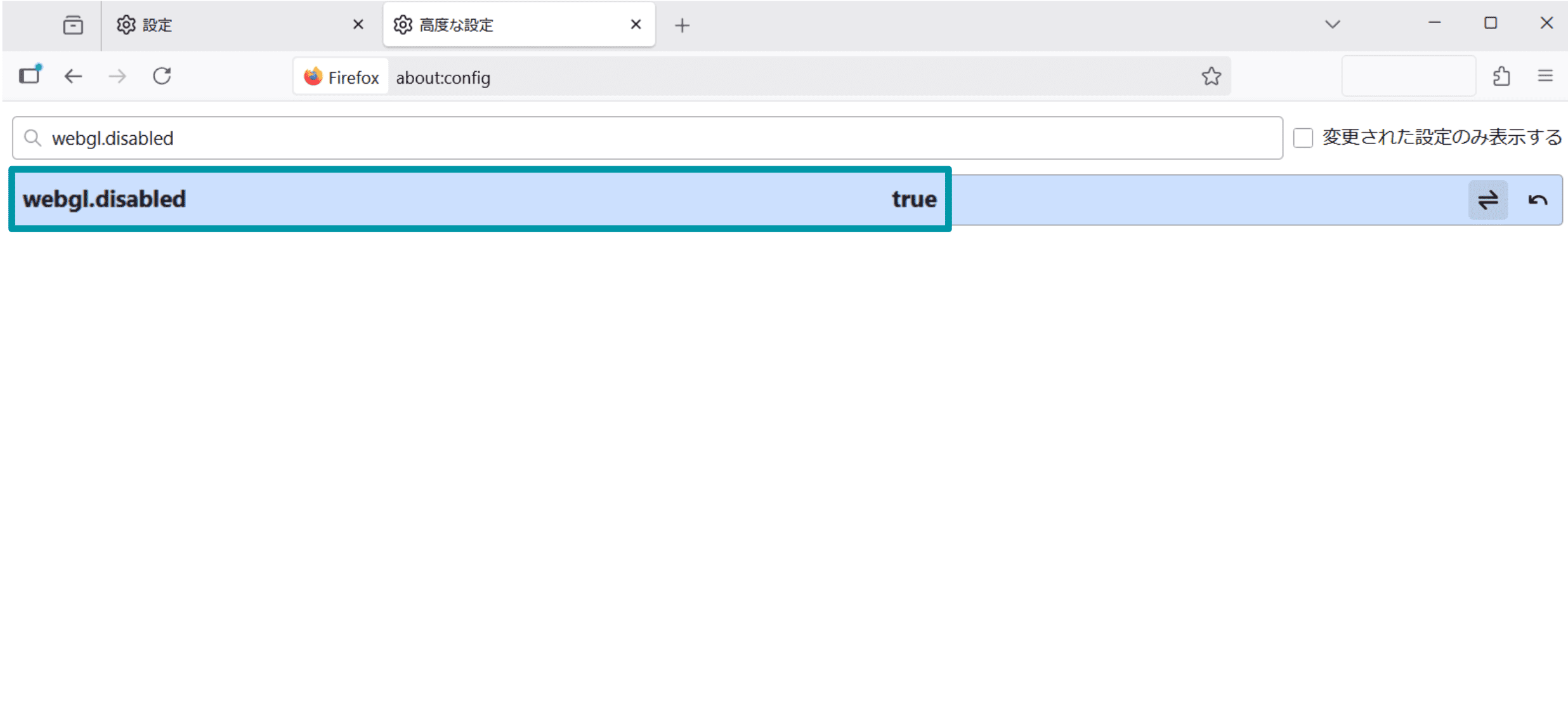This screenshot has height=703, width=1568.
Task: Click the Firefox label in the address bar
Action: pos(341,76)
